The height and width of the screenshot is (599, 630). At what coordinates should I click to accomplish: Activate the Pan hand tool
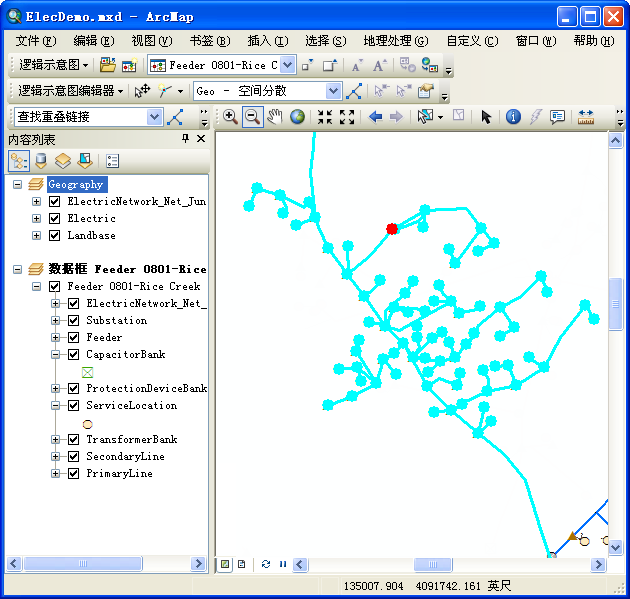tap(274, 117)
